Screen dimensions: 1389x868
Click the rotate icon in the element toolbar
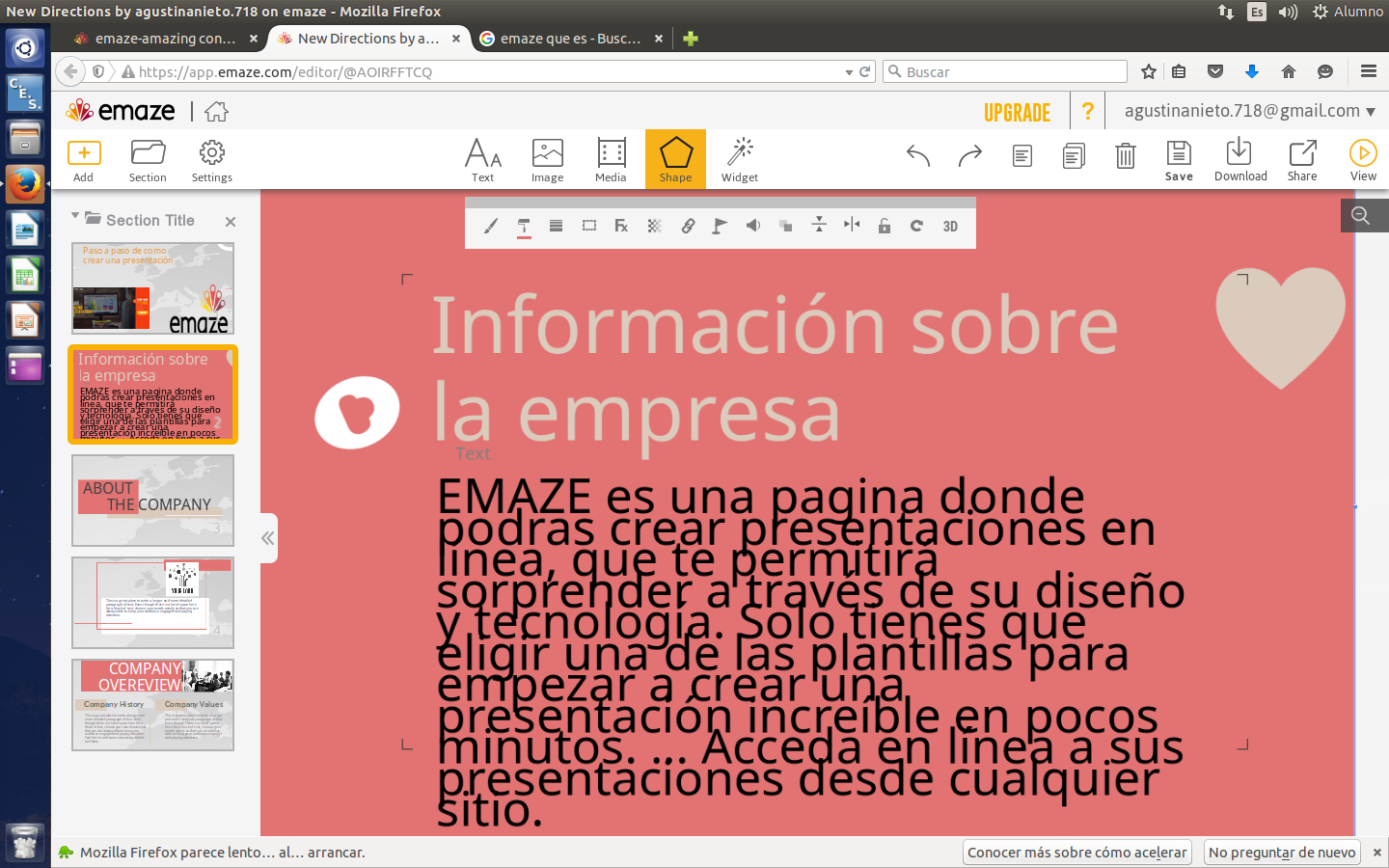917,226
